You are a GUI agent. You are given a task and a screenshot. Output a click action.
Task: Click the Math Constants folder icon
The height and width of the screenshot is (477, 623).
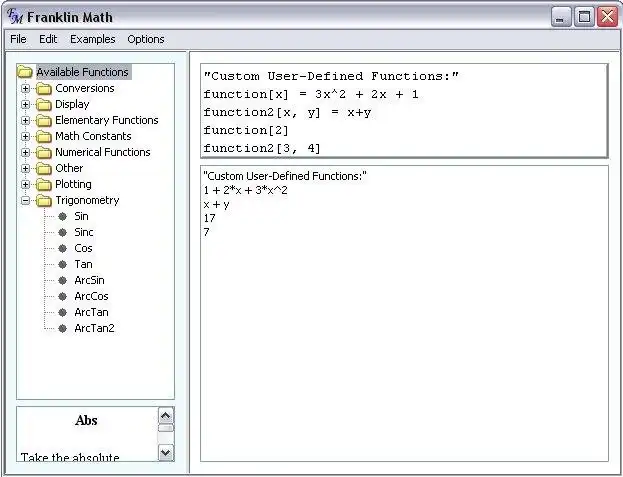click(x=44, y=137)
